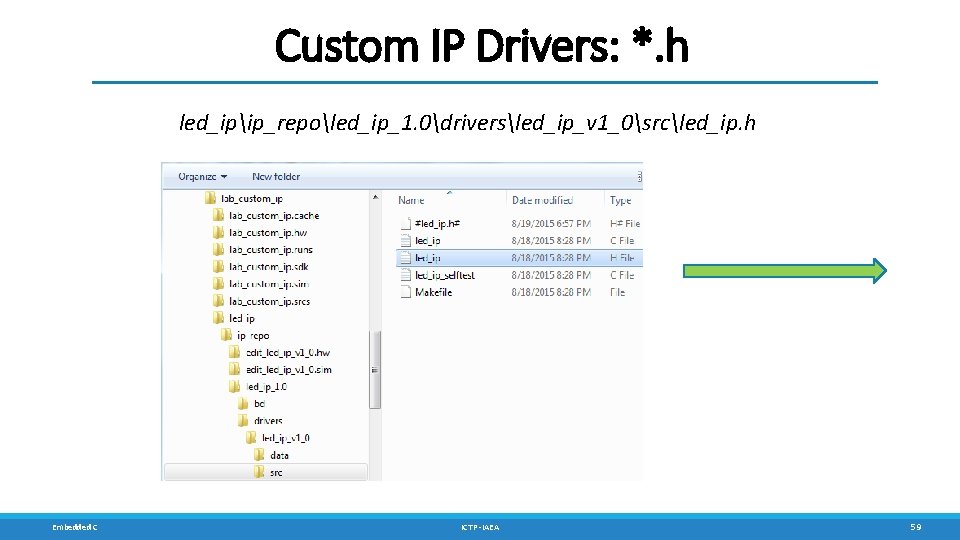Click the lab_custom_ip.runs folder icon
Viewport: 960px width, 540px height.
pyautogui.click(x=219, y=249)
